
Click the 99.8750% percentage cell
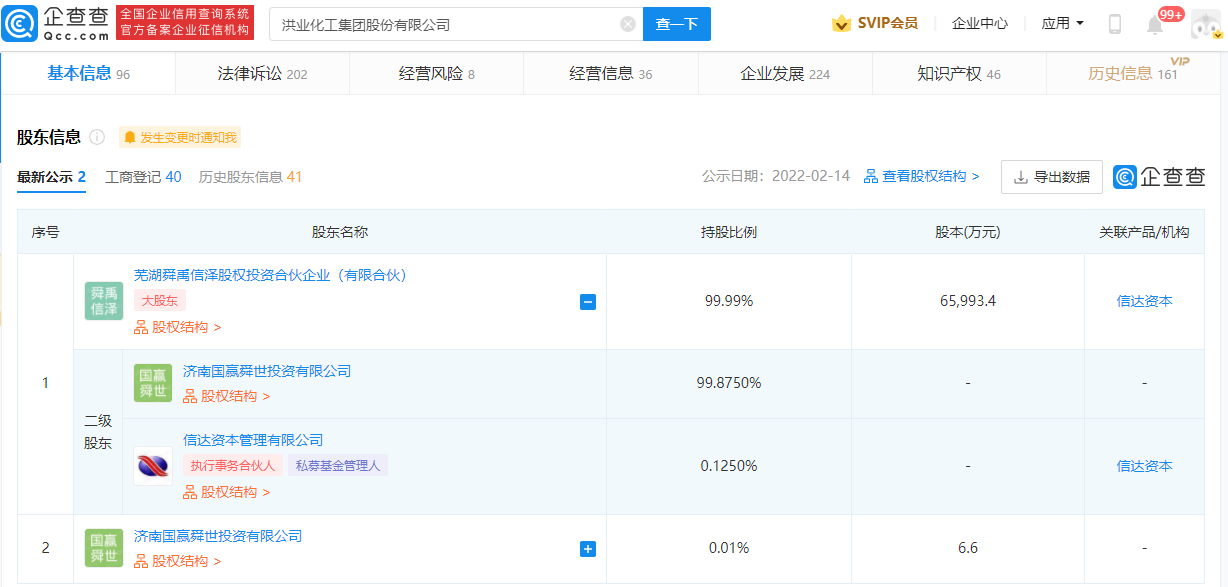pyautogui.click(x=729, y=383)
